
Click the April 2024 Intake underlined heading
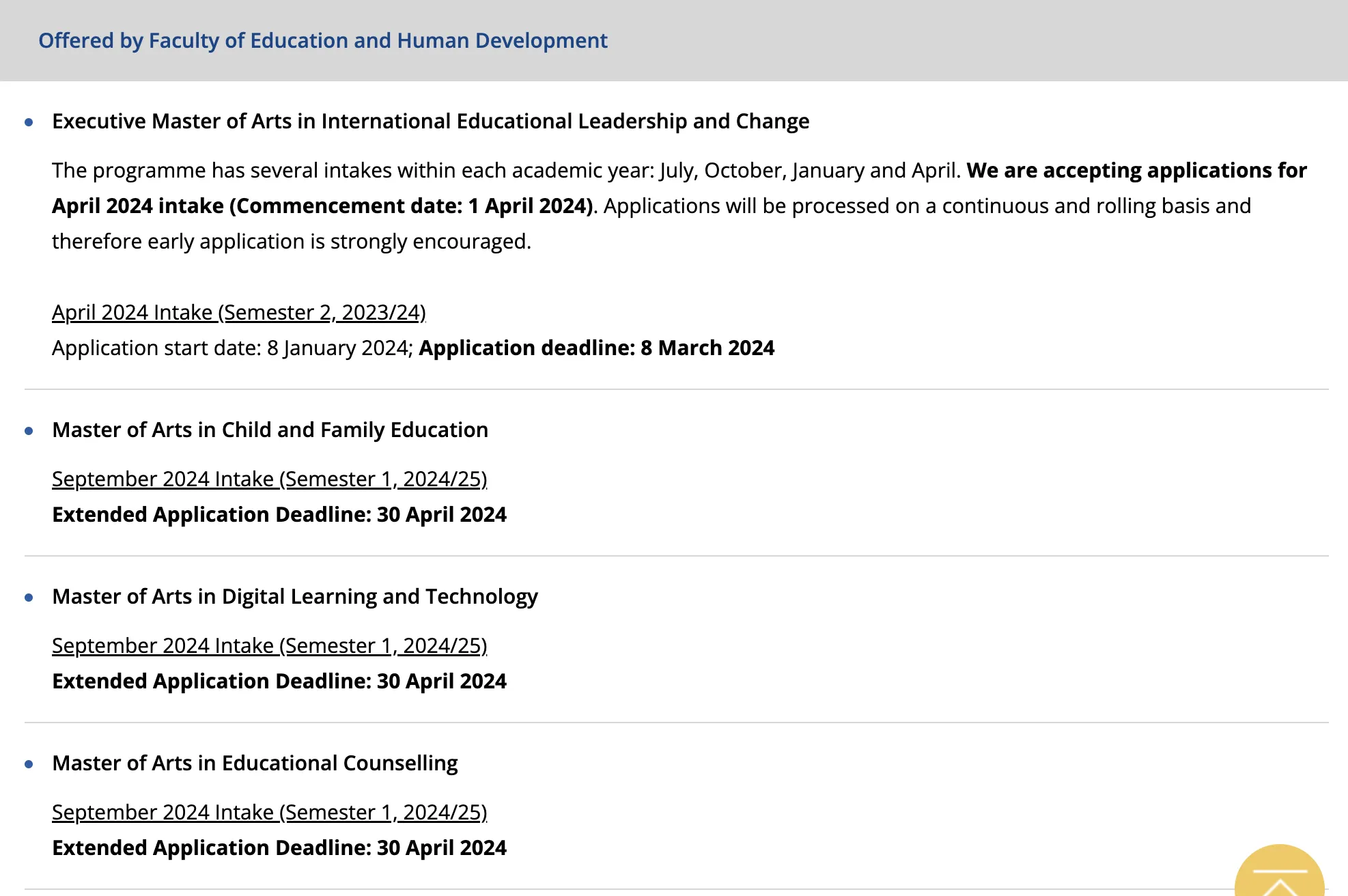coord(238,313)
